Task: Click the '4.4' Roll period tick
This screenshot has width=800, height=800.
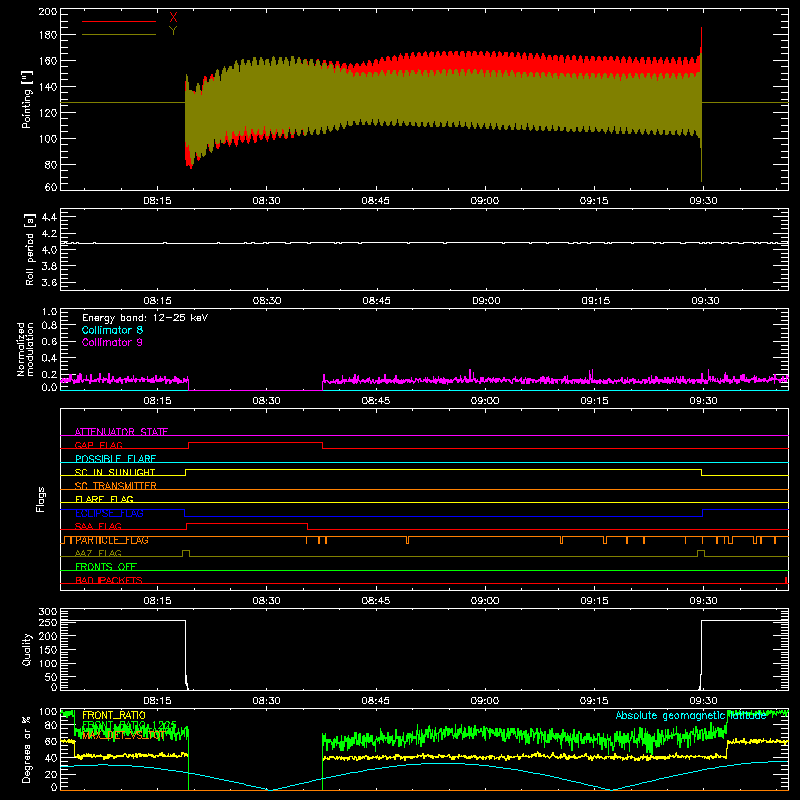Action: 49,217
